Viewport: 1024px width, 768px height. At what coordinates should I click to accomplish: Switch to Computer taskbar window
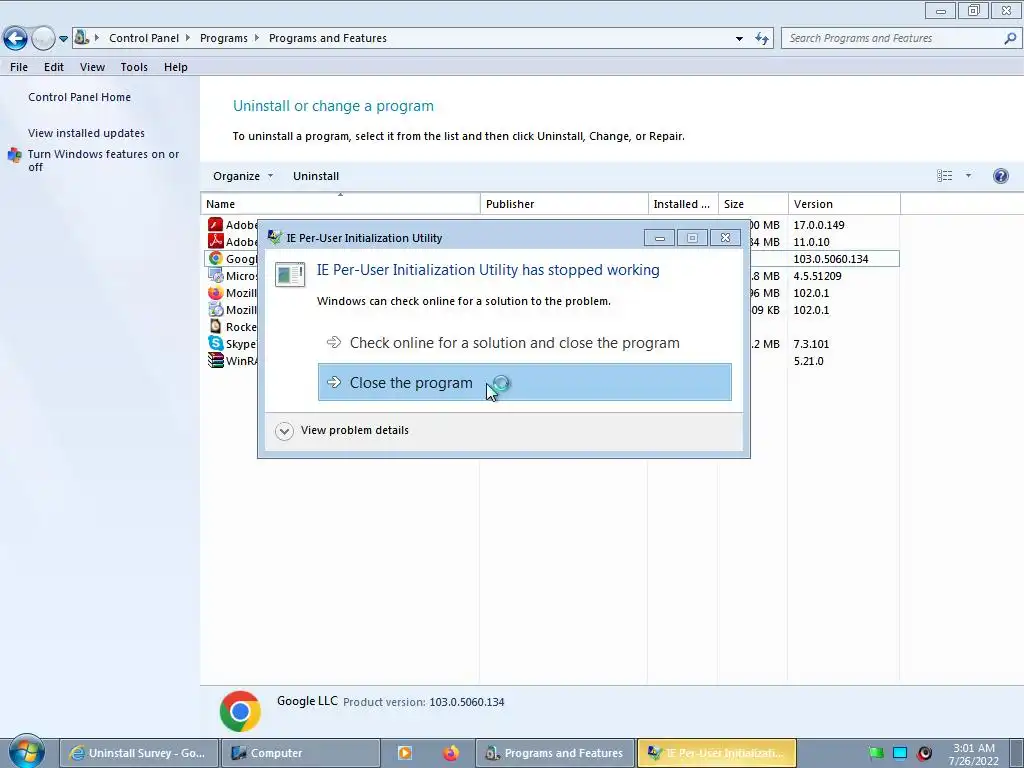300,753
